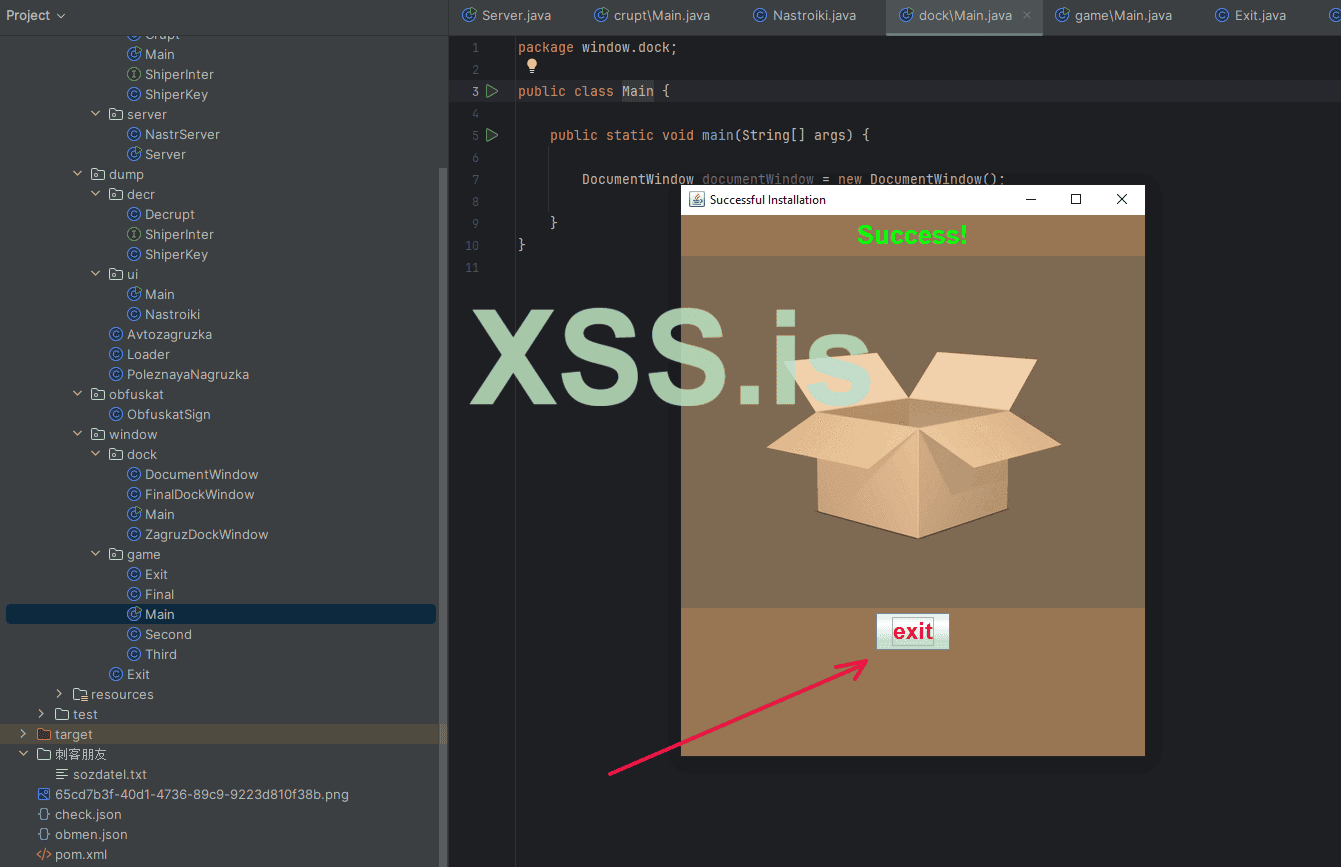1341x867 pixels.
Task: Expand the target folder
Action: tap(23, 734)
